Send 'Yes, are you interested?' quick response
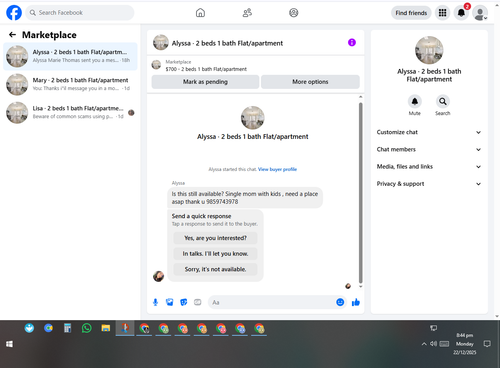 pyautogui.click(x=215, y=238)
